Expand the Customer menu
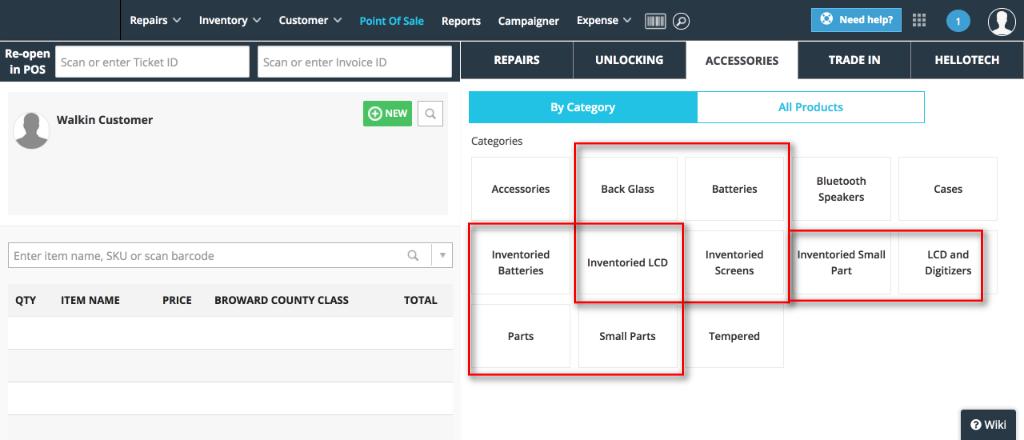This screenshot has width=1024, height=440. click(310, 20)
